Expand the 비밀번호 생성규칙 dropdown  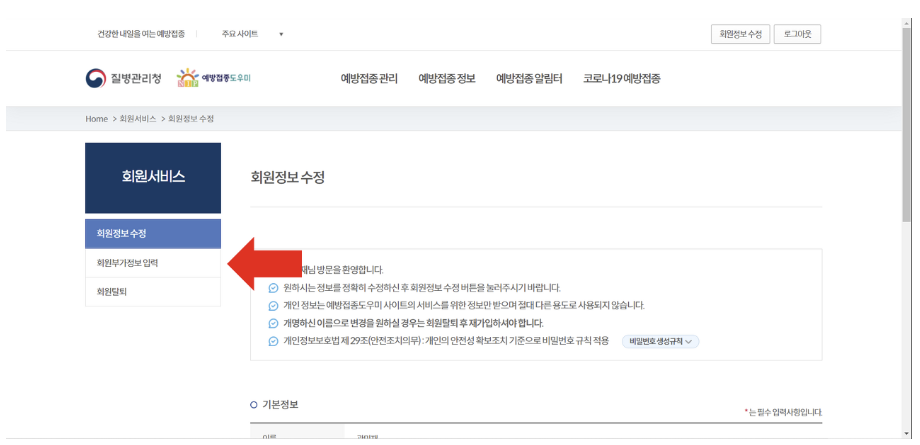click(x=660, y=341)
